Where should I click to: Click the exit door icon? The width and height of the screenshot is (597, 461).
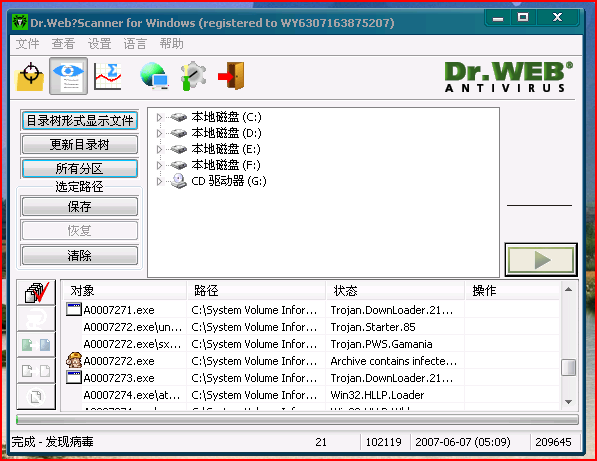pos(232,76)
